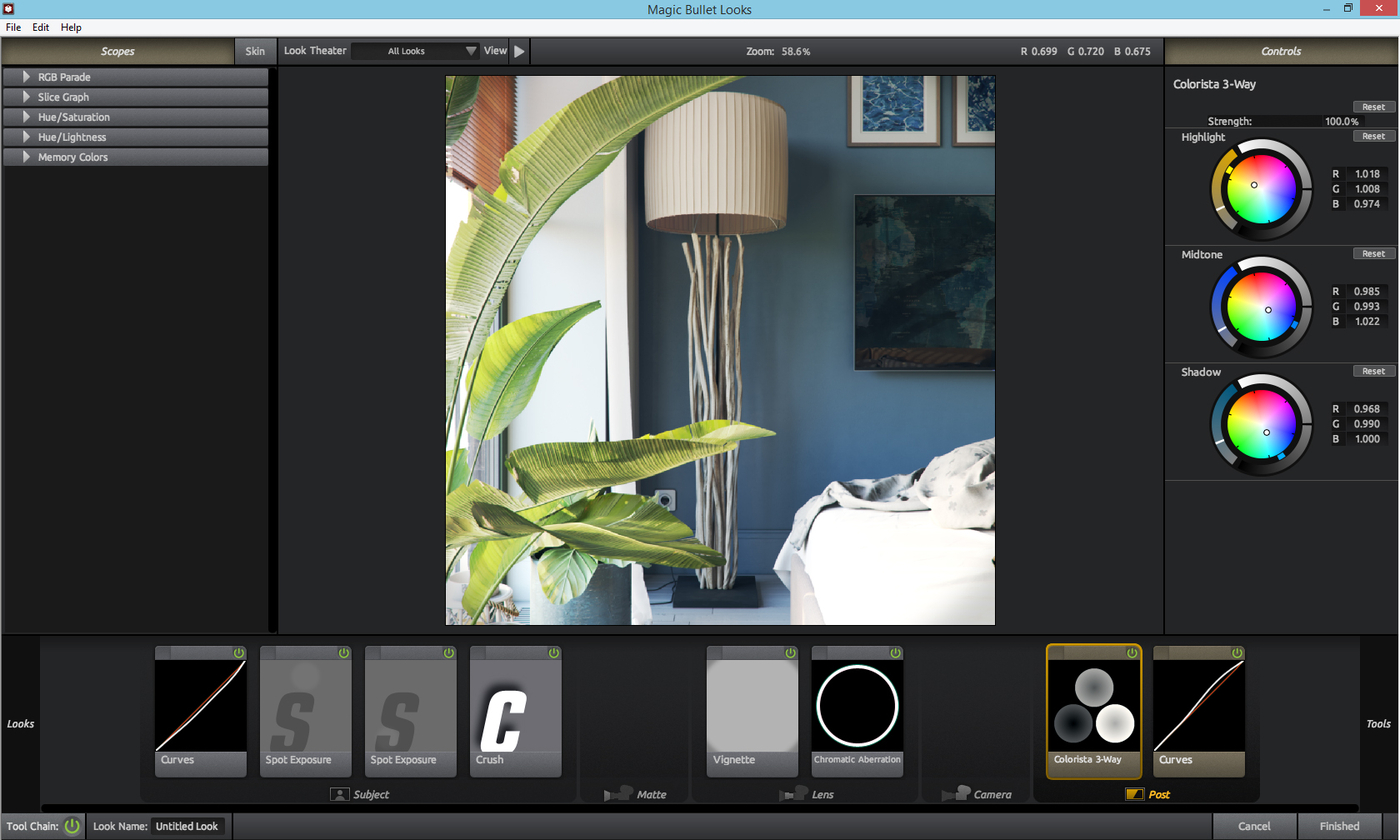
Task: Select the Vignette tool card
Action: (x=752, y=711)
